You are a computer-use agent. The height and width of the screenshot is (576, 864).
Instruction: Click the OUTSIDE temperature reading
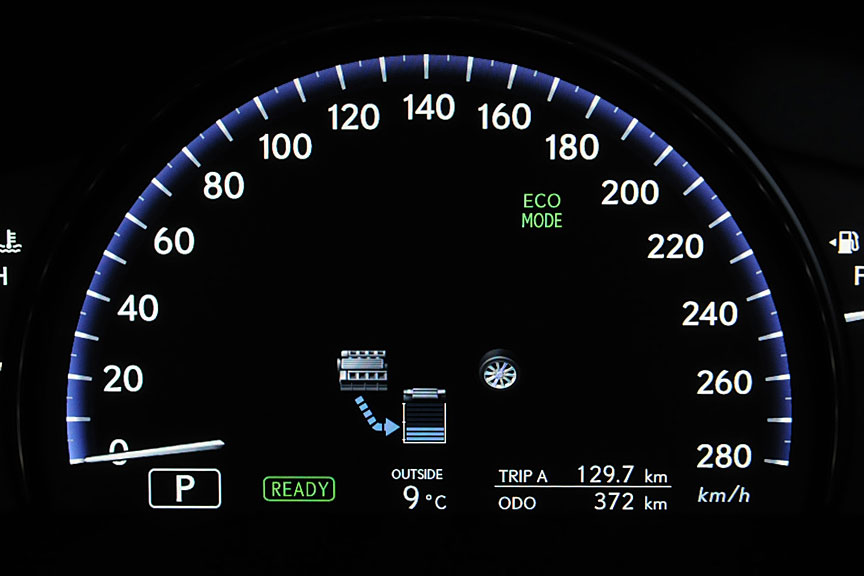(x=418, y=490)
